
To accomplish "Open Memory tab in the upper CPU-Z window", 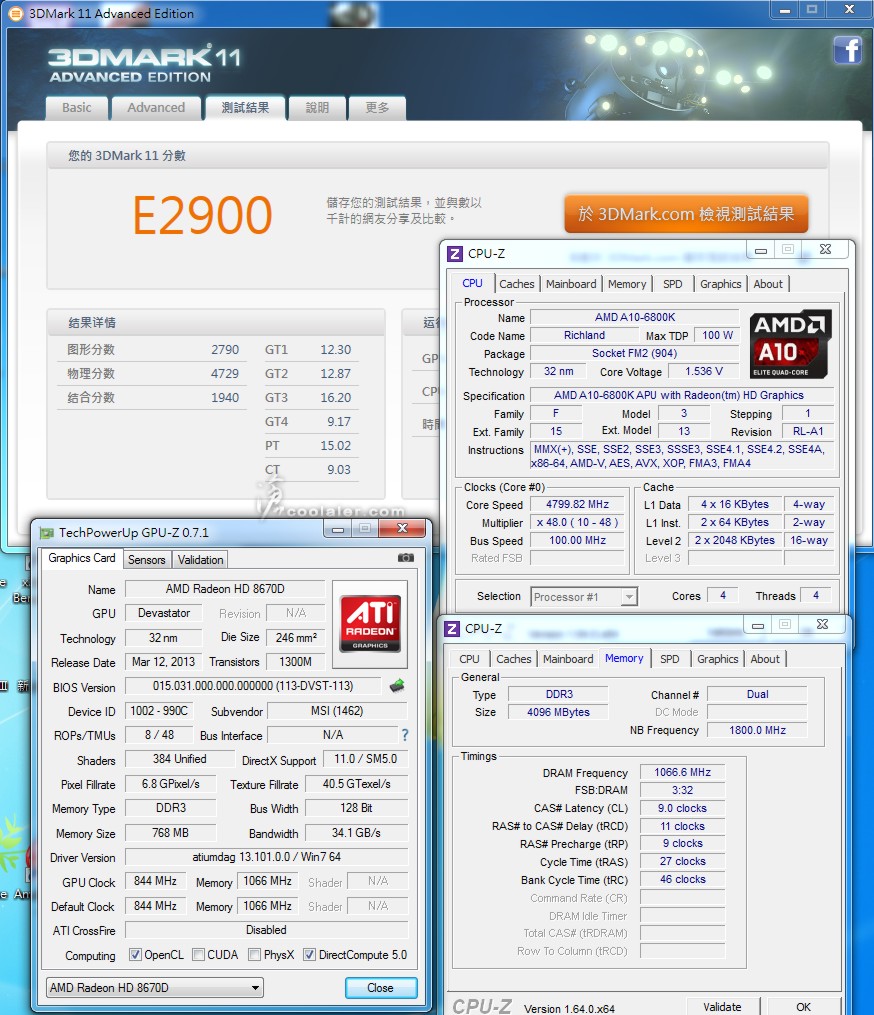I will pyautogui.click(x=627, y=284).
